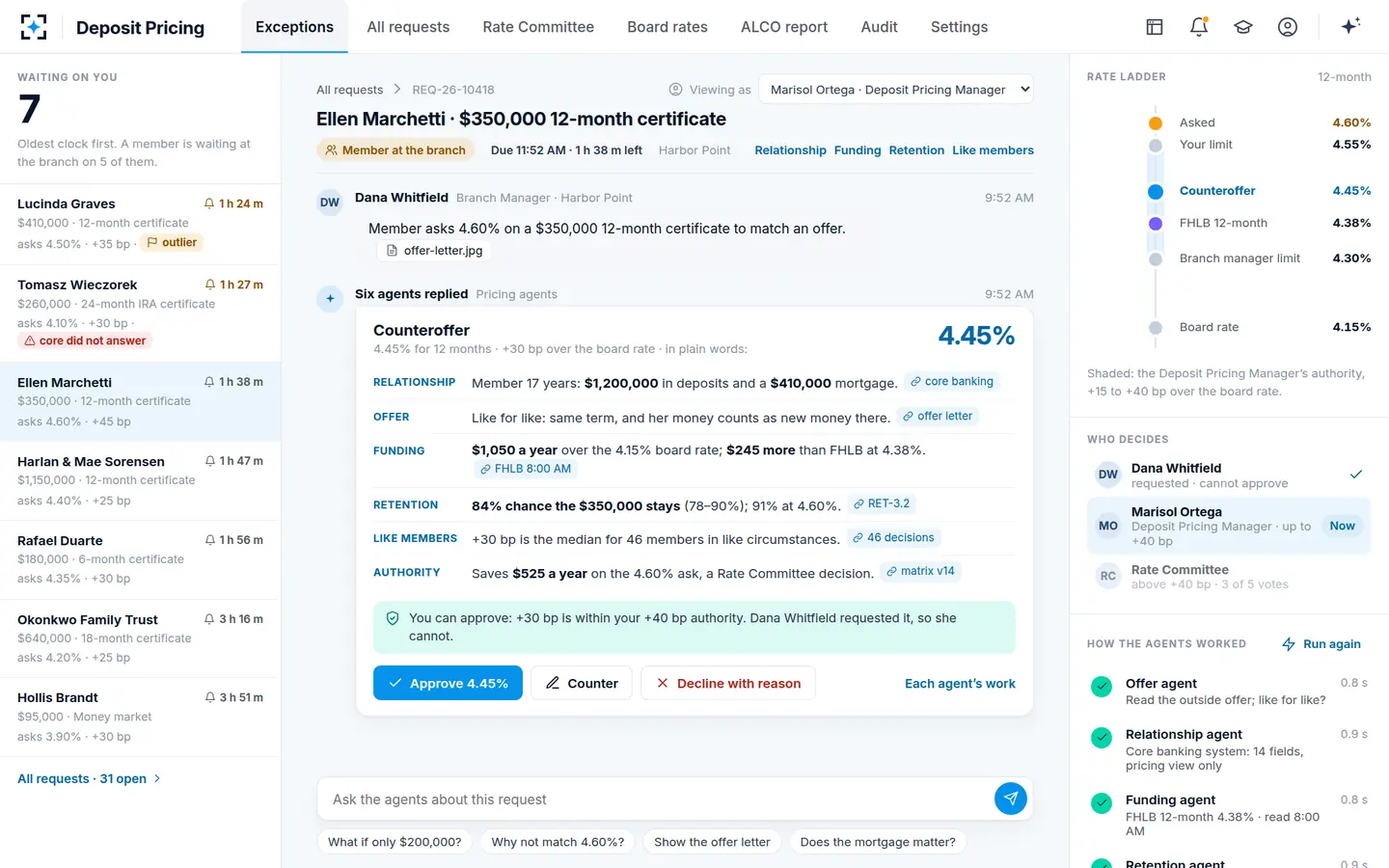Click the MO avatar for Marisol Ortega
Image resolution: width=1389 pixels, height=868 pixels.
click(1108, 526)
